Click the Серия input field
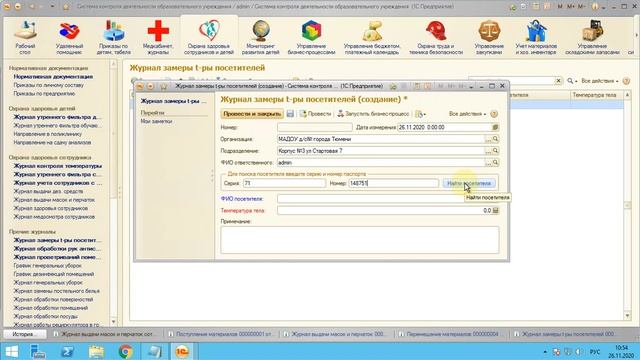The width and height of the screenshot is (640, 360). pos(284,183)
